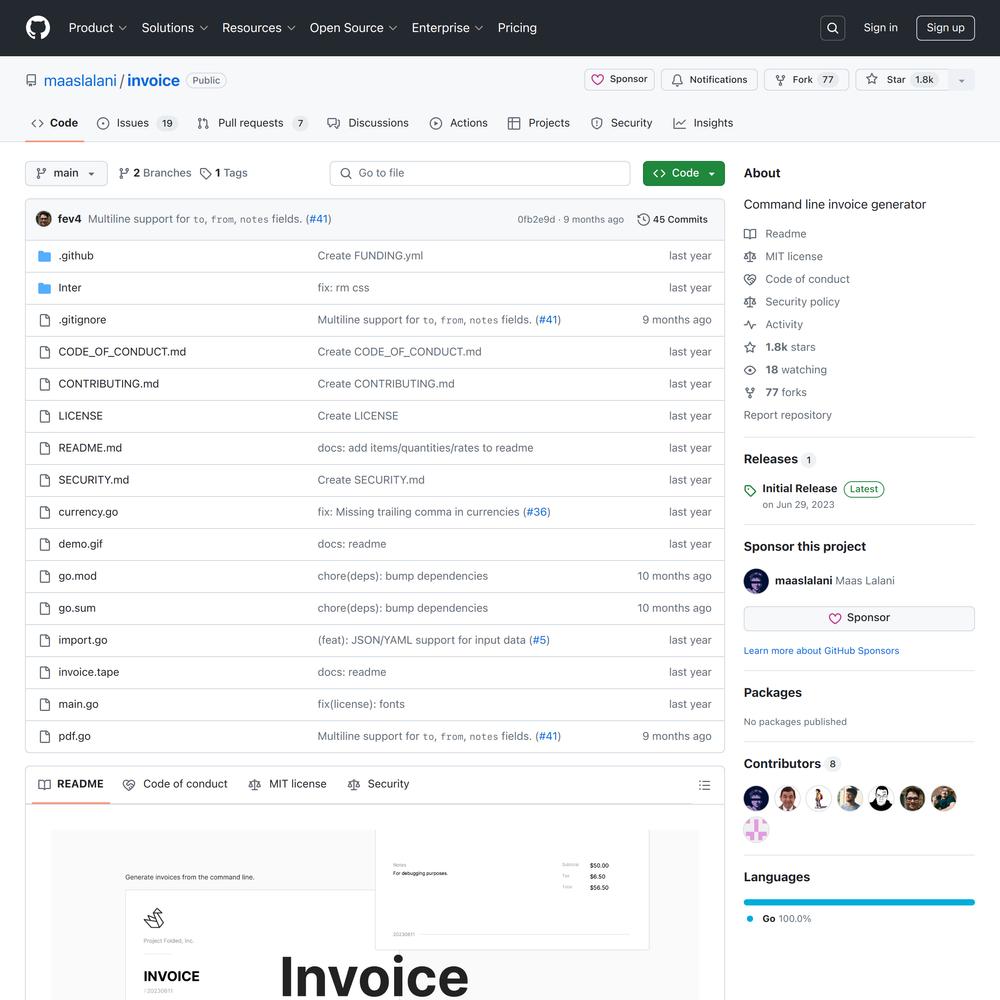
Task: Switch to the Issues tab
Action: click(x=136, y=123)
